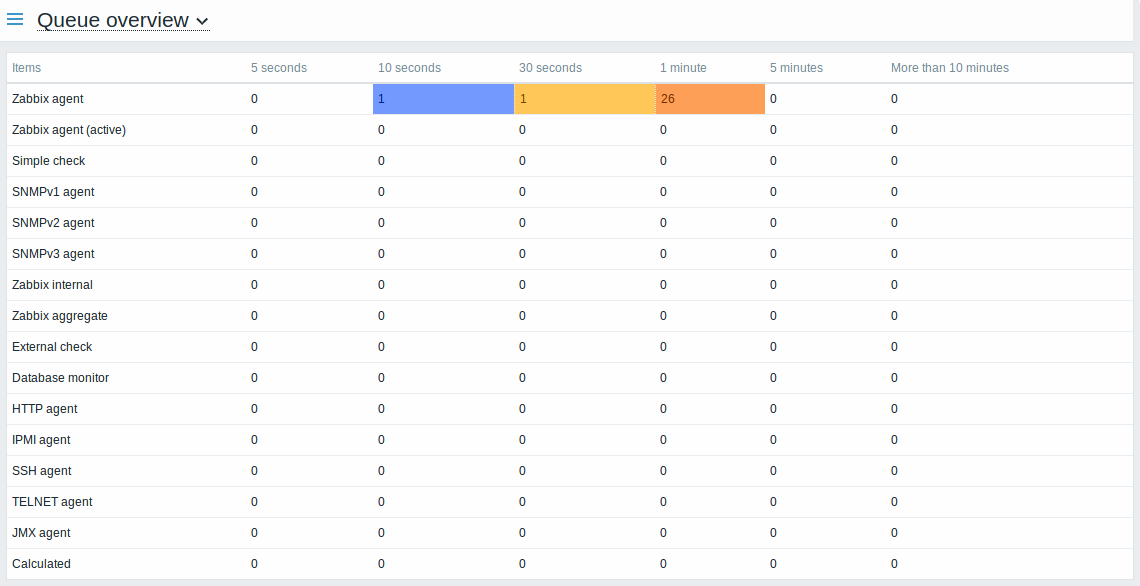Click the orange 1 minute cell showing 26
Screen dimensions: 1140x586
click(710, 99)
